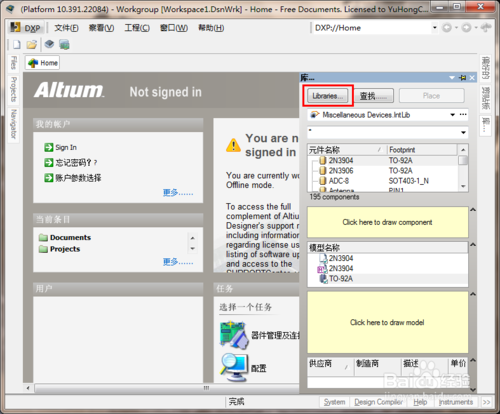Open the 窗口(W) menu

[174, 28]
